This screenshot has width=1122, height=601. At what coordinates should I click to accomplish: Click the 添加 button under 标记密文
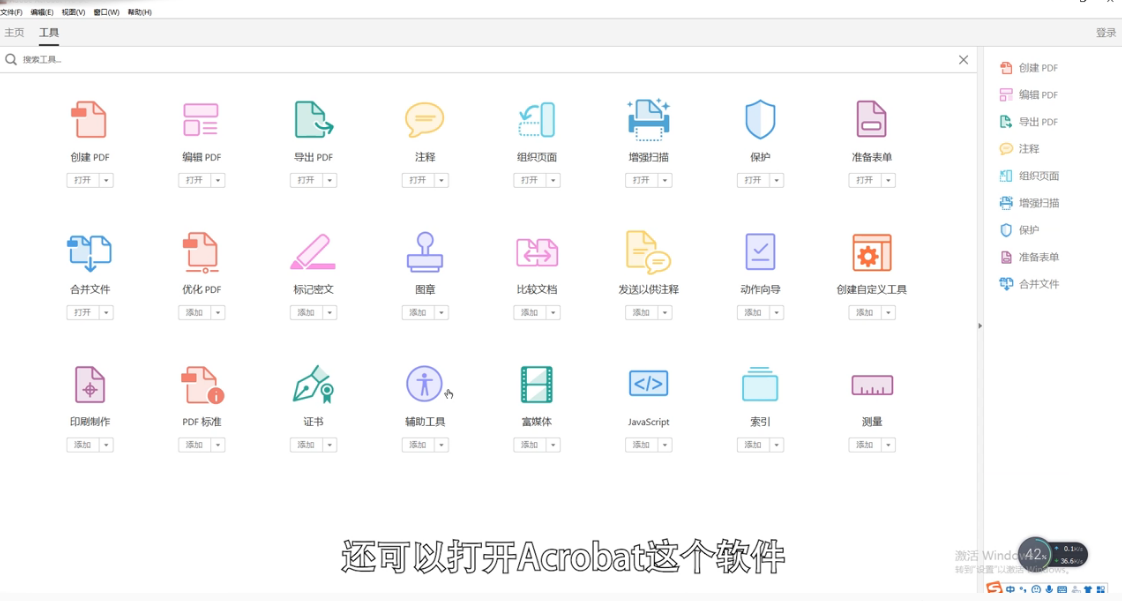[306, 313]
